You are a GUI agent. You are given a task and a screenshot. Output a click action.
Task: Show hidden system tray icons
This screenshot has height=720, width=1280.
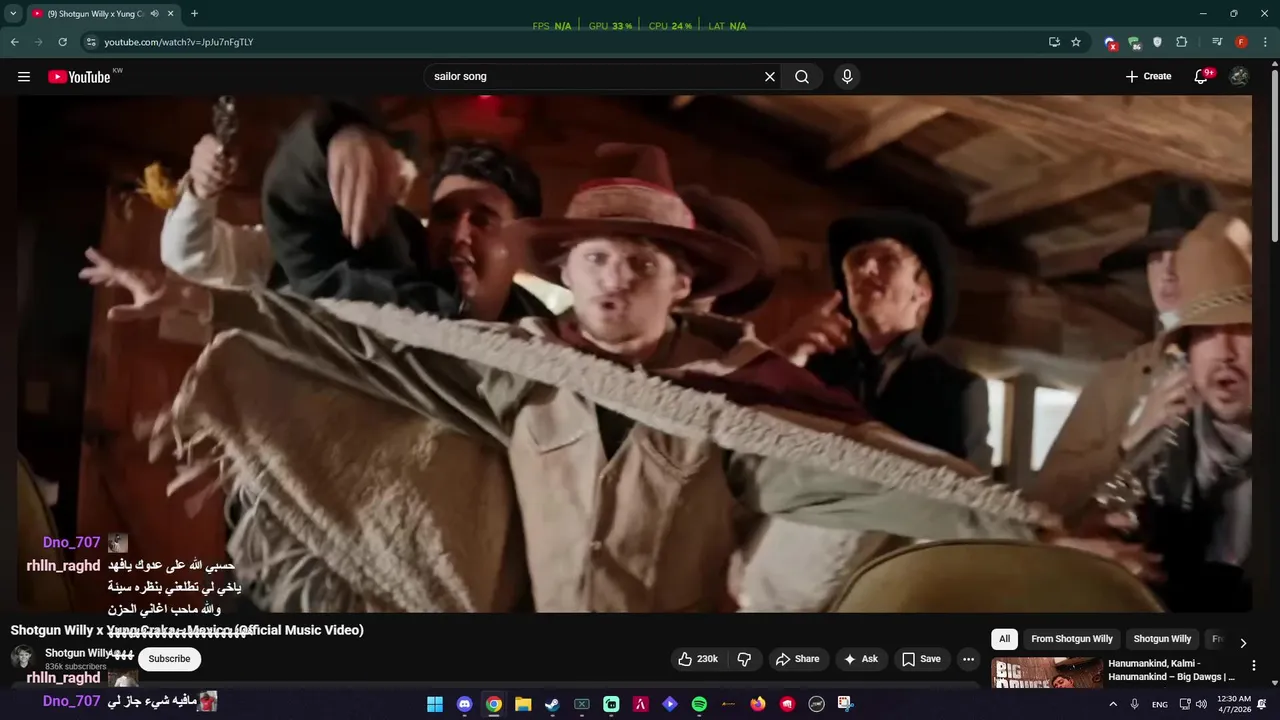(x=1113, y=704)
